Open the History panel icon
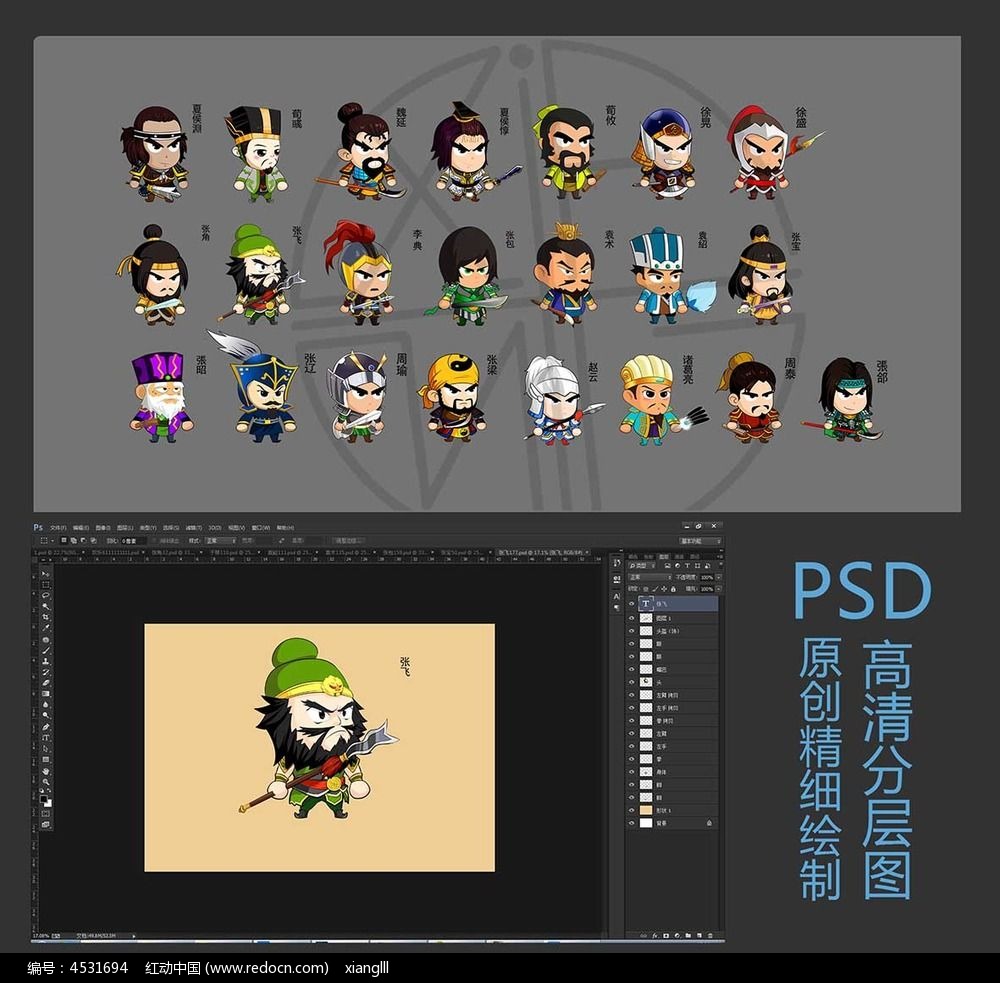 [x=617, y=563]
